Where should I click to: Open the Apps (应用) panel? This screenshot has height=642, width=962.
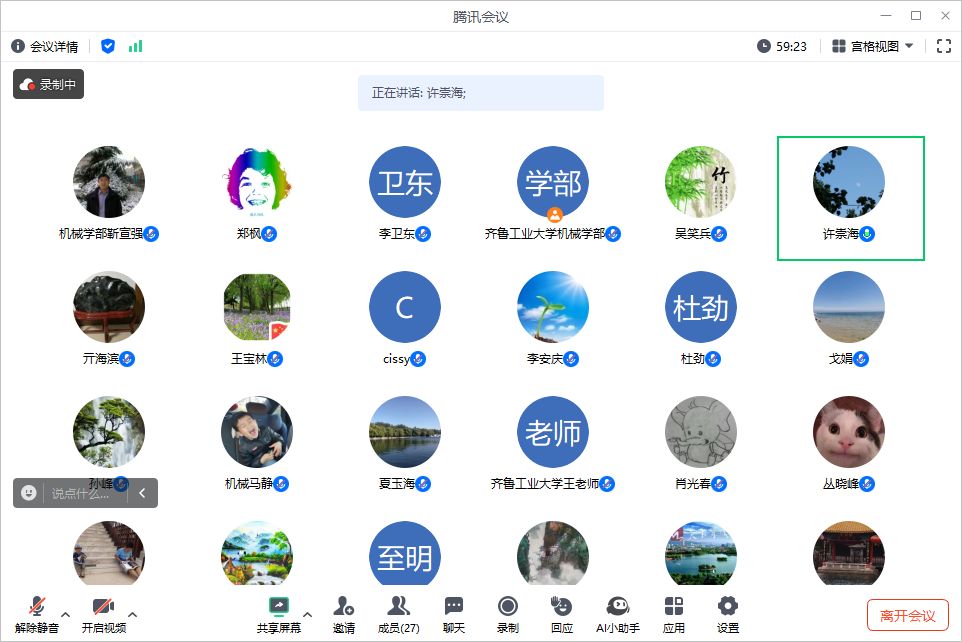tap(674, 606)
